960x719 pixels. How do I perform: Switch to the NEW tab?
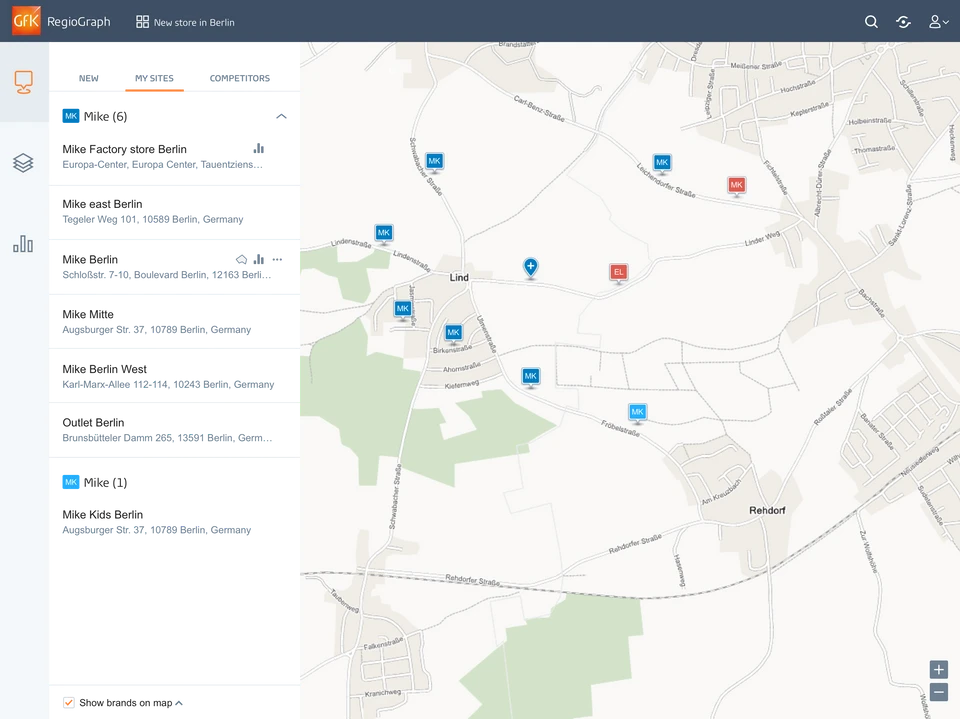pos(89,78)
